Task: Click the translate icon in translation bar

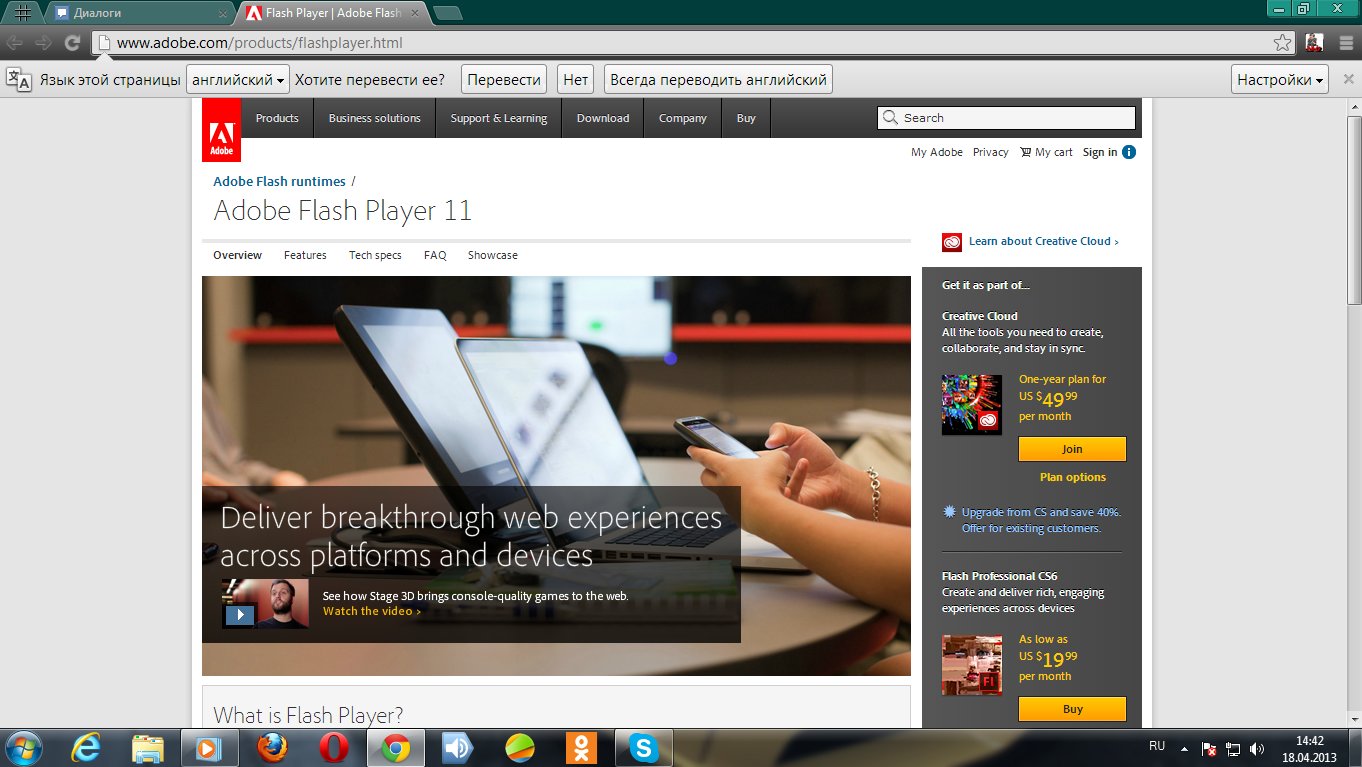Action: coord(19,79)
